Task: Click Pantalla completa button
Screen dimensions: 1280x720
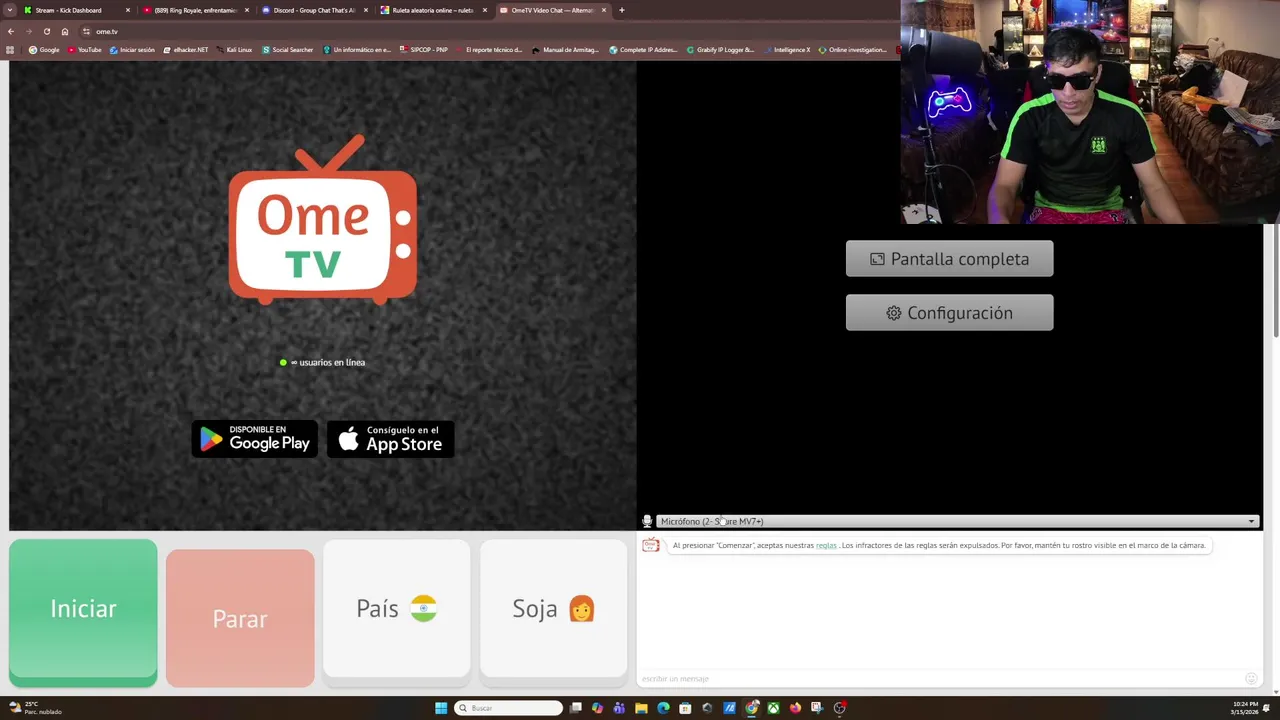Action: click(949, 259)
